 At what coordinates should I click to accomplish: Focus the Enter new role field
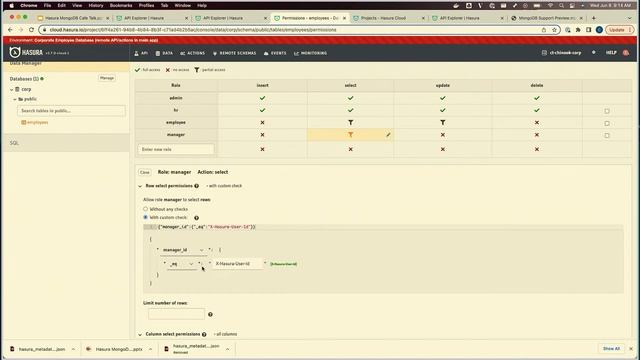point(176,149)
